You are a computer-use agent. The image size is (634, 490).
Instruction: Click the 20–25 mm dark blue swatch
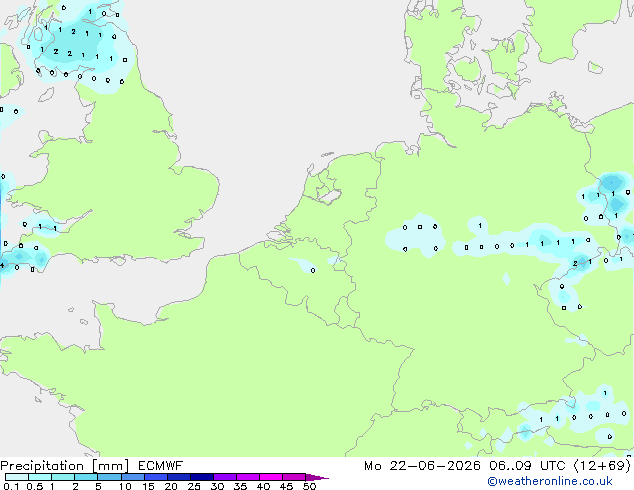coord(179,477)
